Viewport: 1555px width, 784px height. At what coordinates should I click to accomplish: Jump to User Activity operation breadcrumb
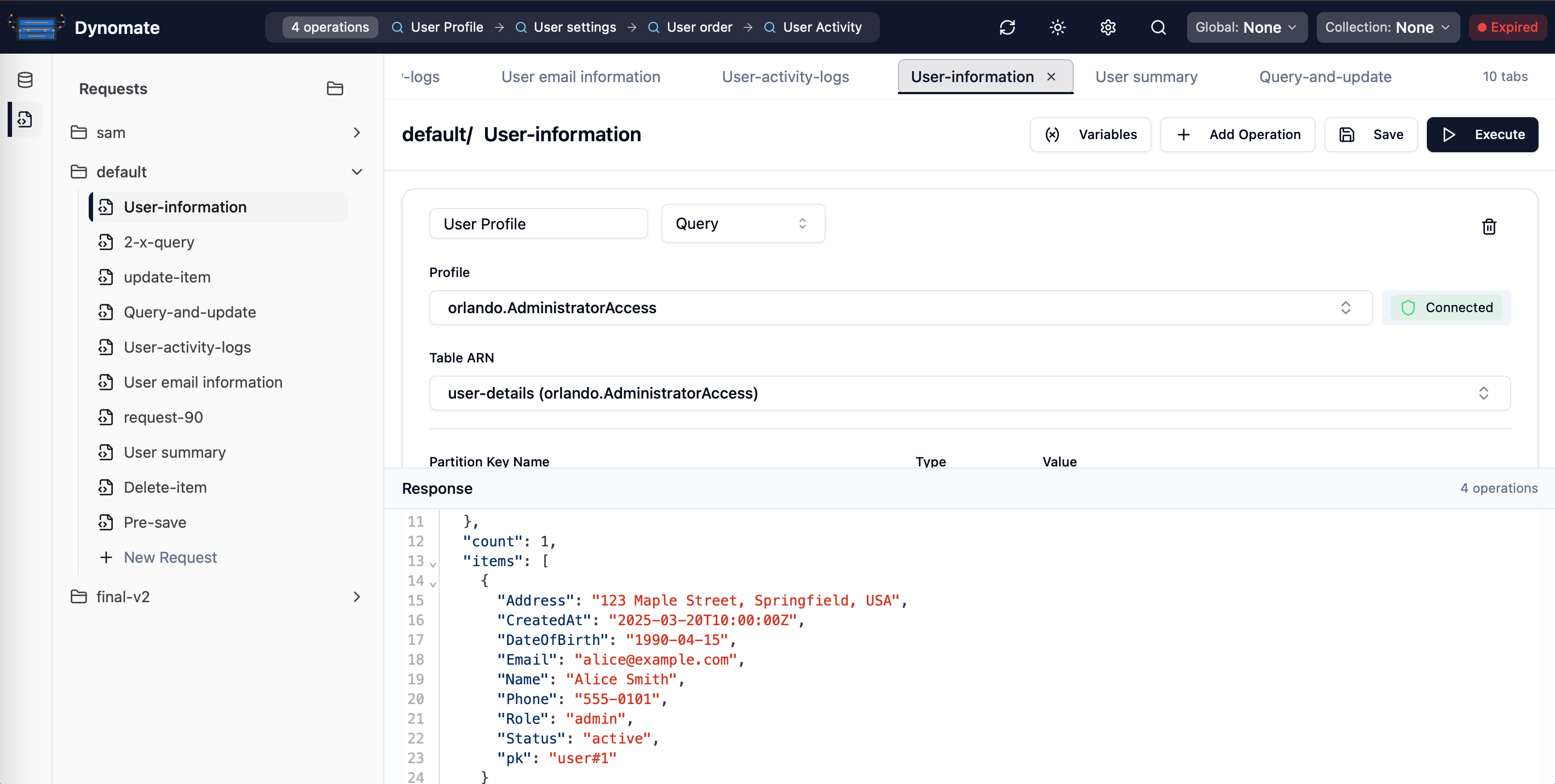813,27
